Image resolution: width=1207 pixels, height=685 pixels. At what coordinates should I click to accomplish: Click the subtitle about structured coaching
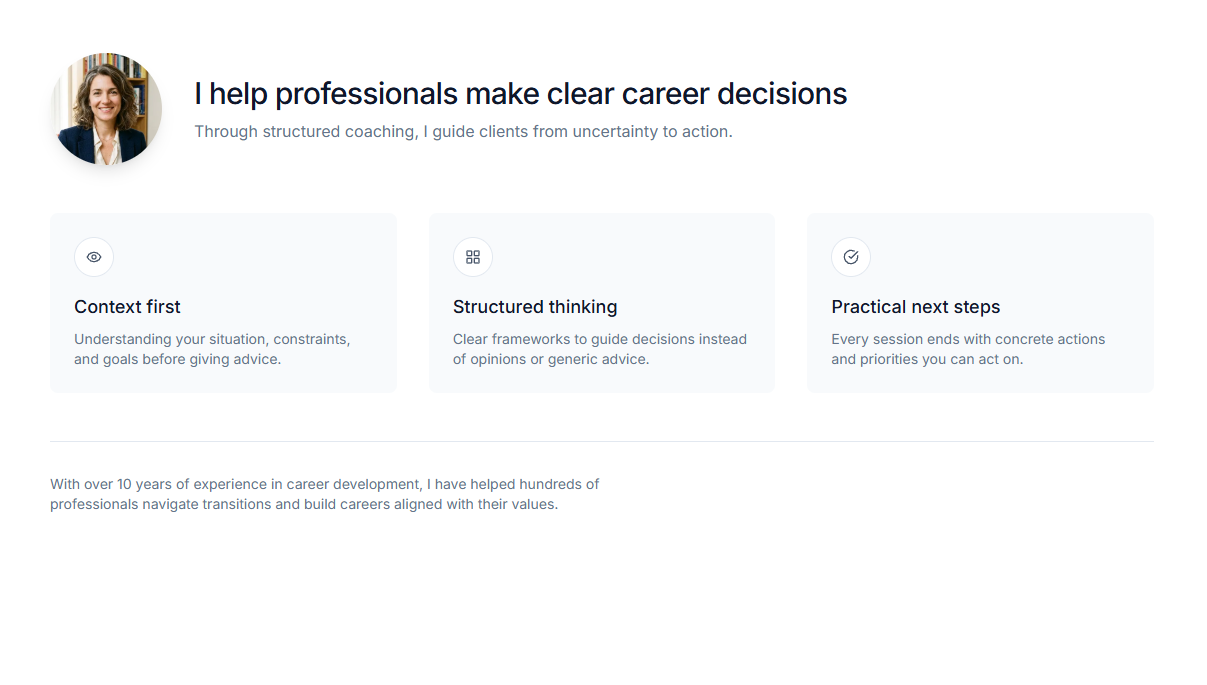[463, 132]
